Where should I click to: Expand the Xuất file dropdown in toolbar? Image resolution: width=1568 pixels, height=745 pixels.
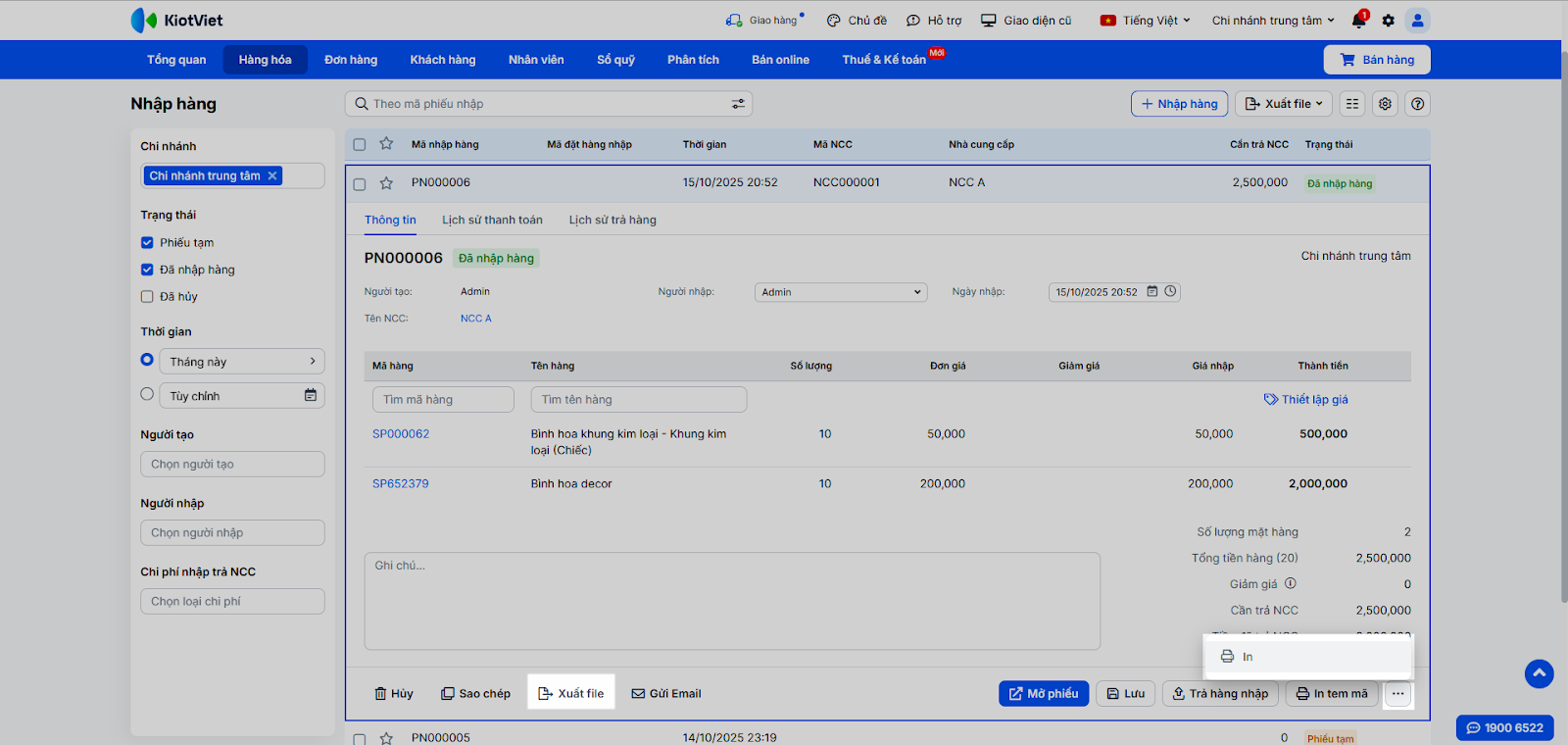[x=1284, y=104]
